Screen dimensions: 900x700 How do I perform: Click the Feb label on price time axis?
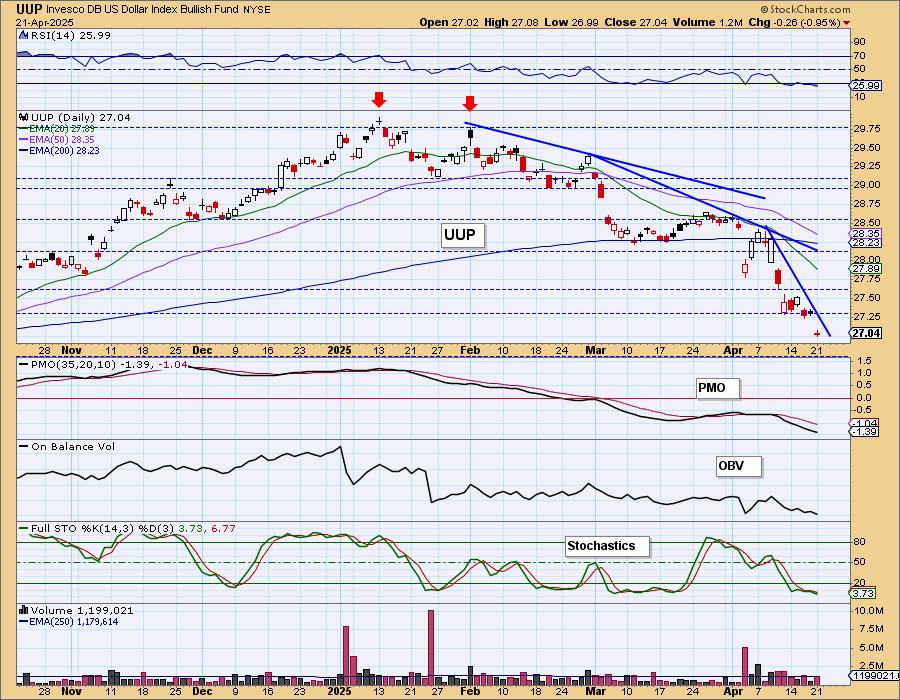pyautogui.click(x=470, y=350)
